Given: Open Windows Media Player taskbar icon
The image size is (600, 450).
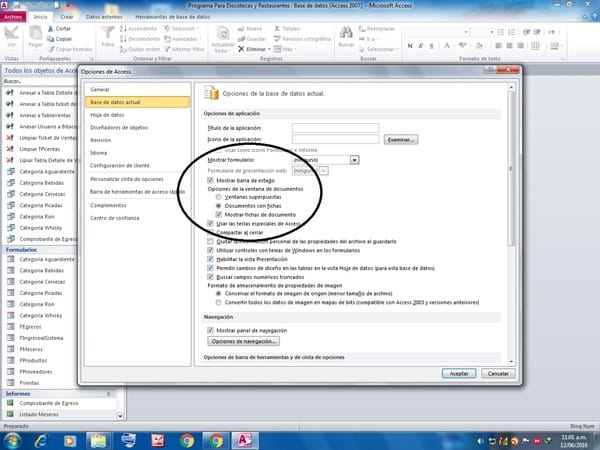Looking at the screenshot, I should pos(70,441).
